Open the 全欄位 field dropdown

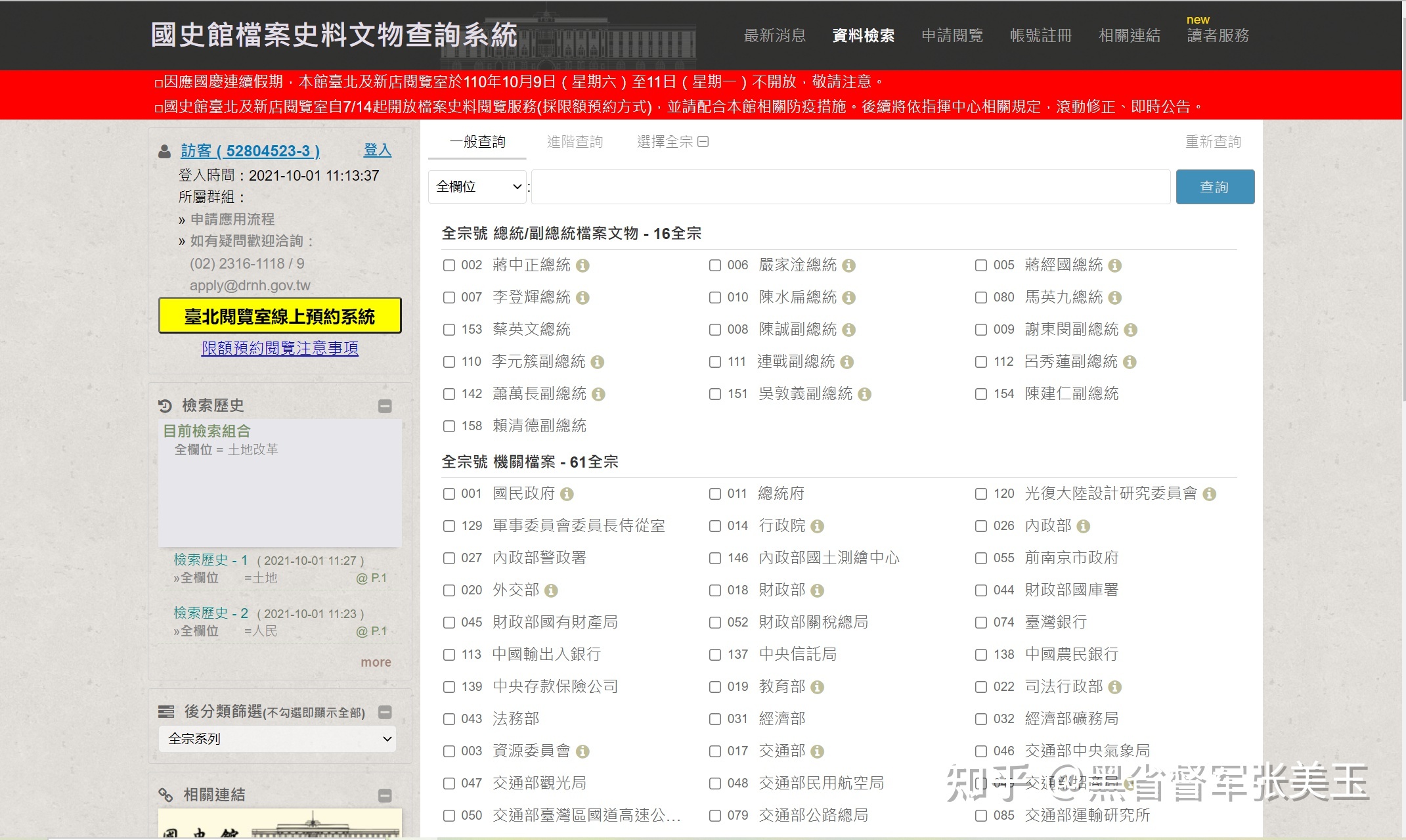[477, 187]
